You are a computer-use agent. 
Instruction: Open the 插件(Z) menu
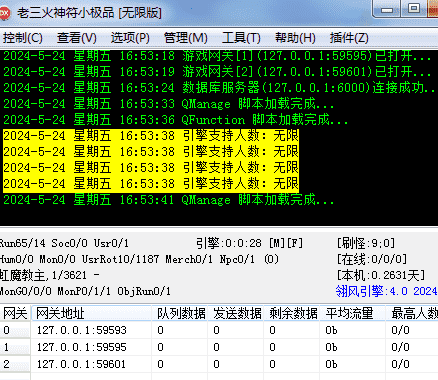[349, 38]
